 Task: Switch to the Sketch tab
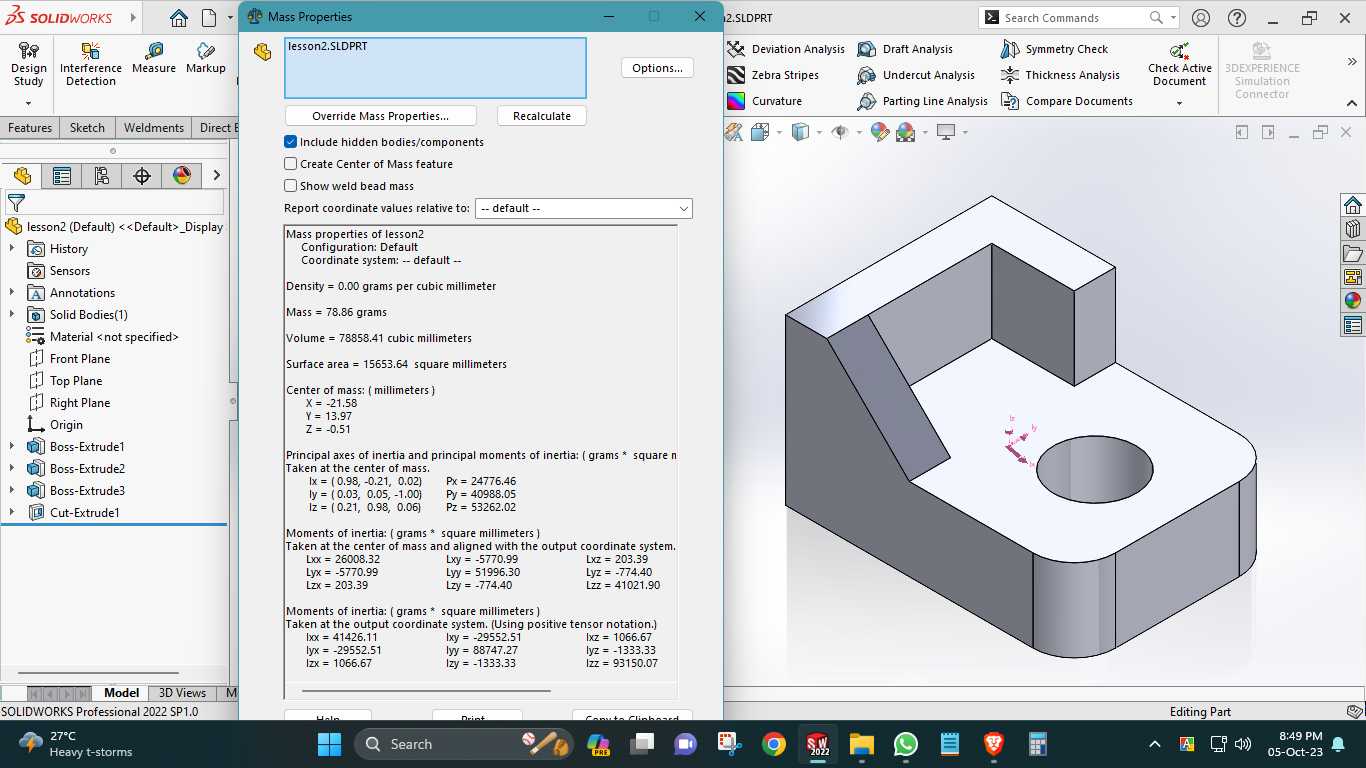(x=87, y=128)
